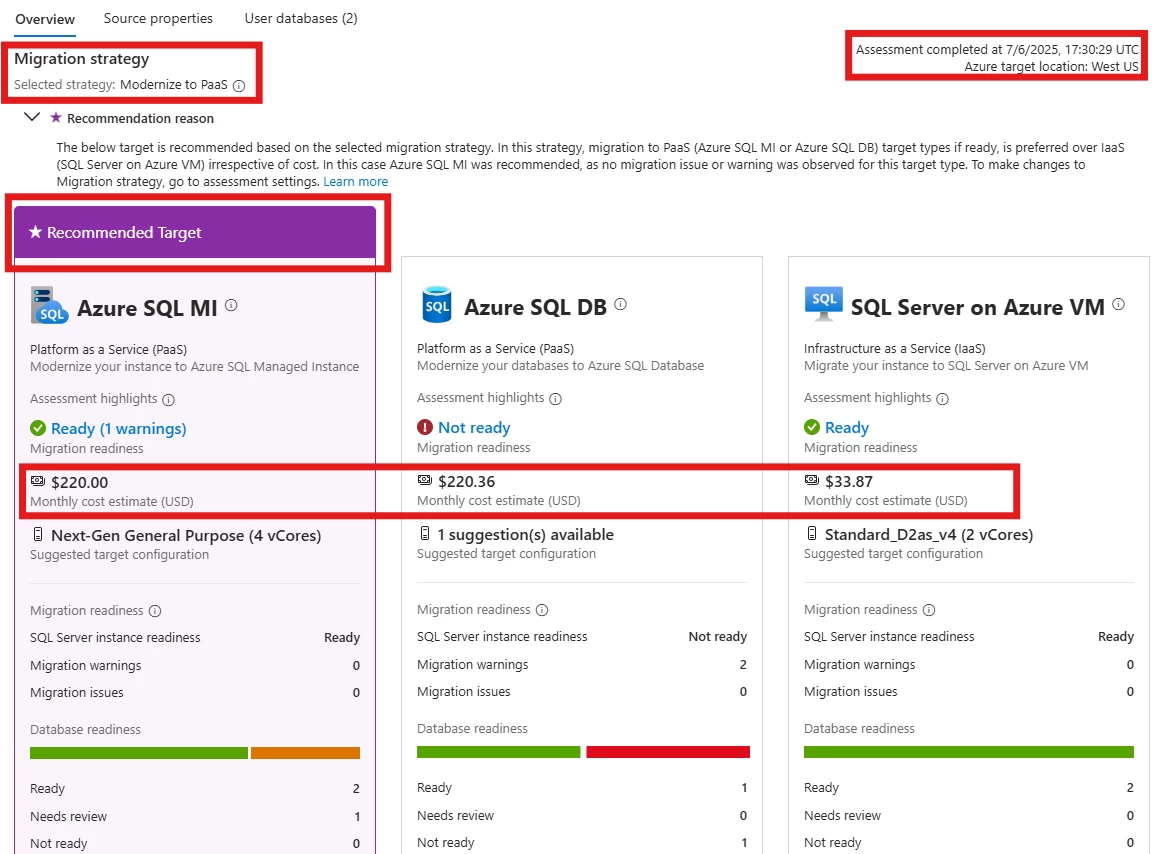1162x854 pixels.
Task: Switch to the Overview tab
Action: pos(45,19)
